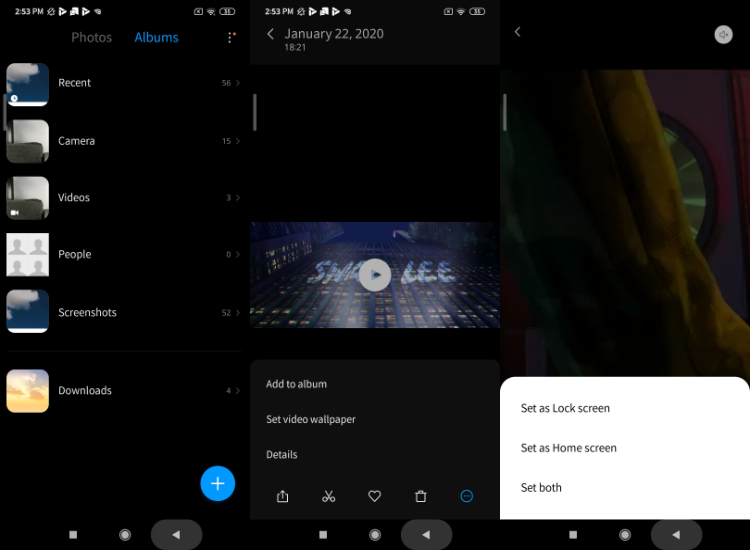Viewport: 750px width, 550px height.
Task: Tap battery indicator in video screen status bar
Action: pos(477,11)
